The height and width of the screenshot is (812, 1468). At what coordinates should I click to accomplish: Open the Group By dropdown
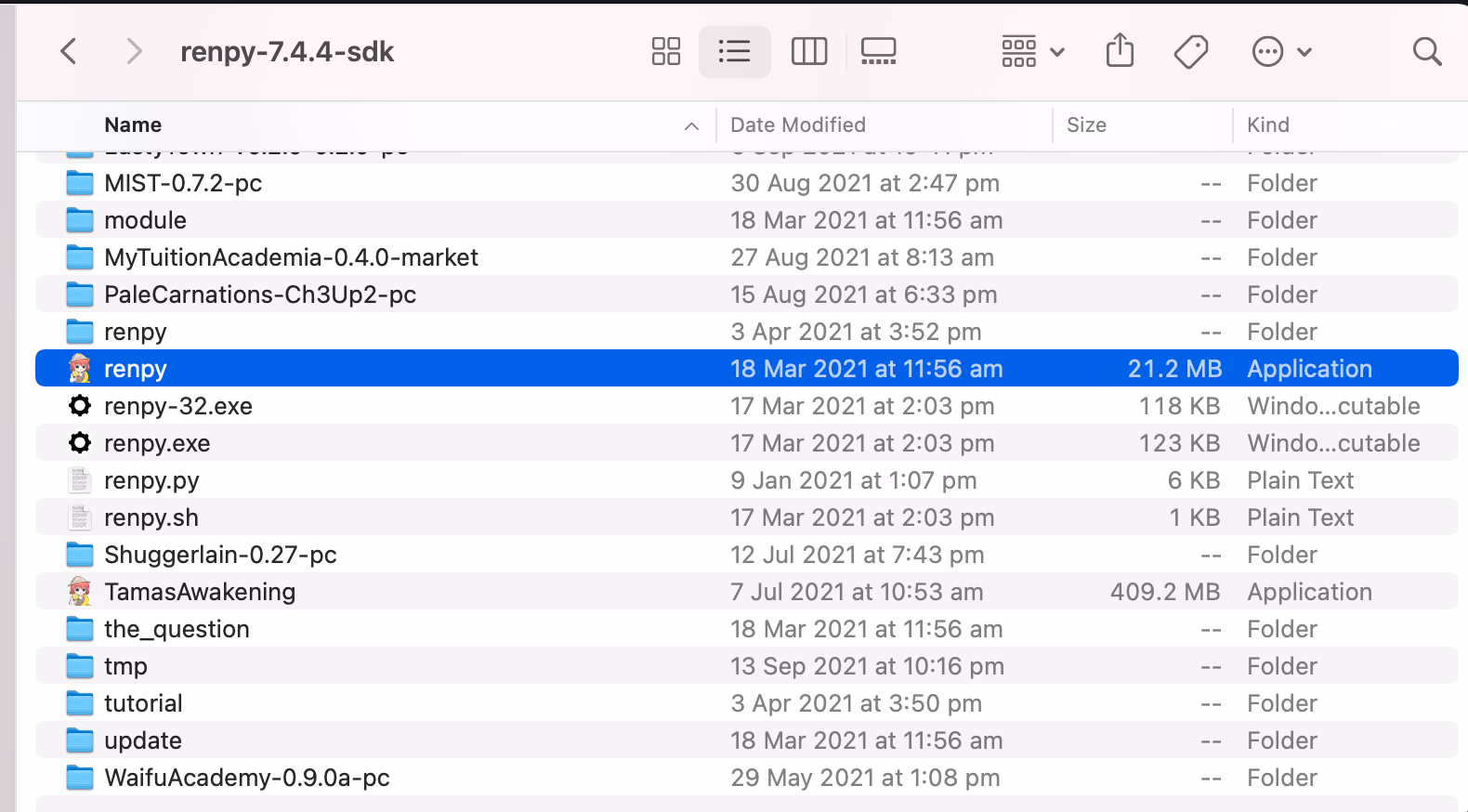click(1032, 51)
